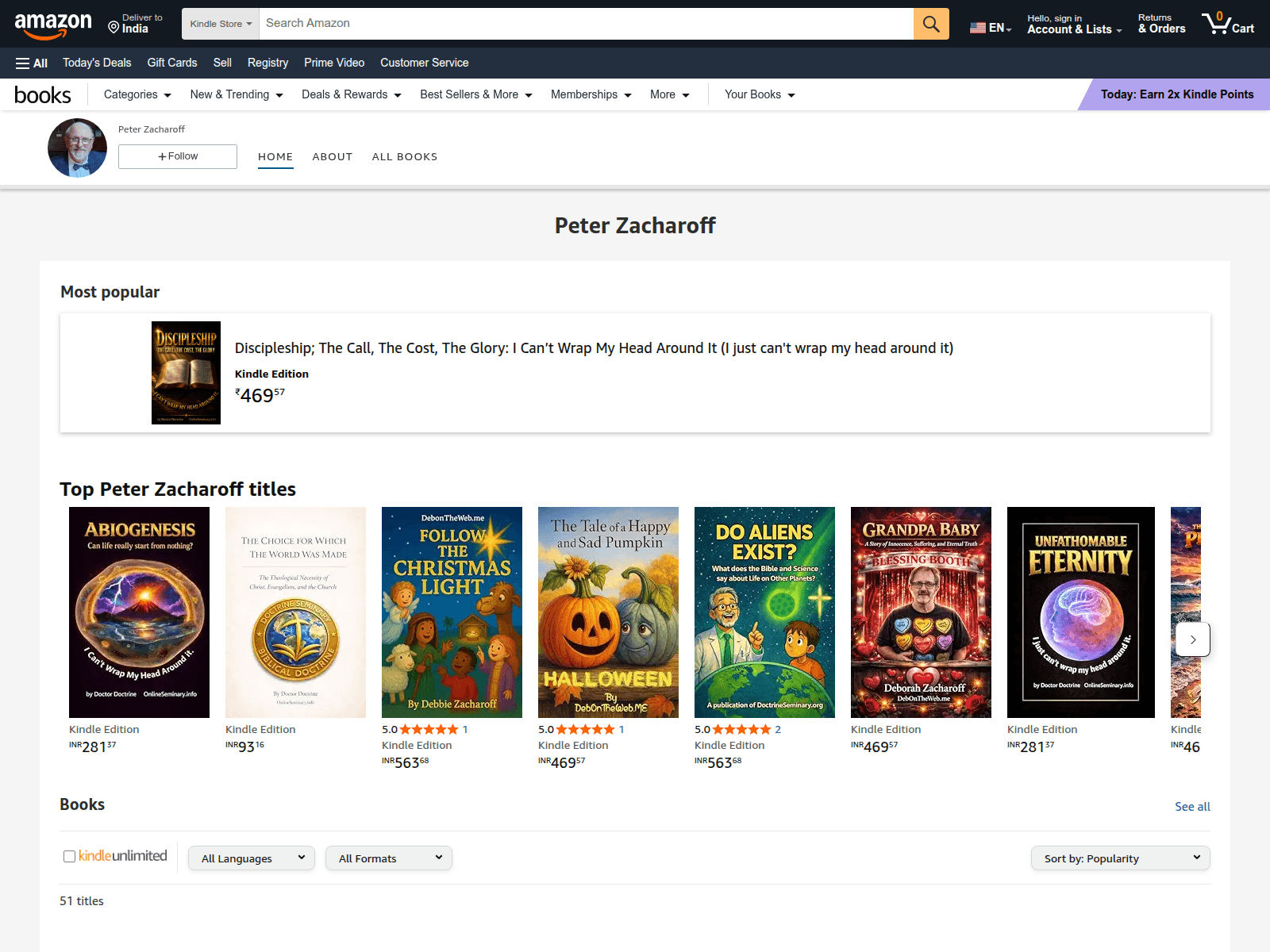Switch to the ABOUT tab
Image resolution: width=1270 pixels, height=952 pixels.
[333, 157]
